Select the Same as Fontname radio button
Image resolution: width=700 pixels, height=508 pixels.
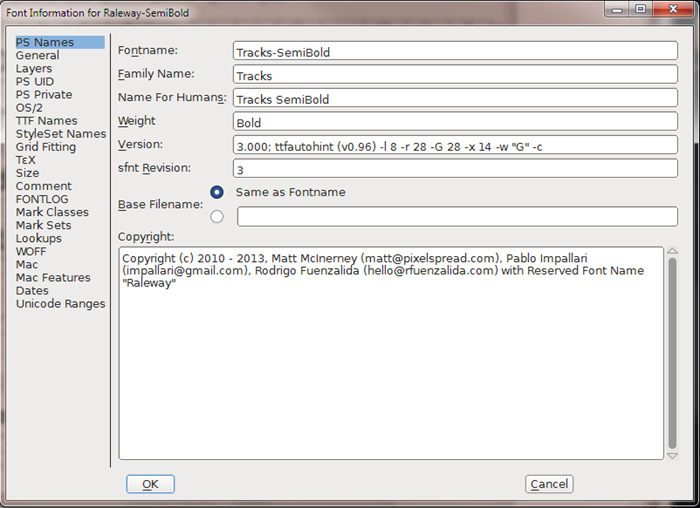(x=217, y=192)
